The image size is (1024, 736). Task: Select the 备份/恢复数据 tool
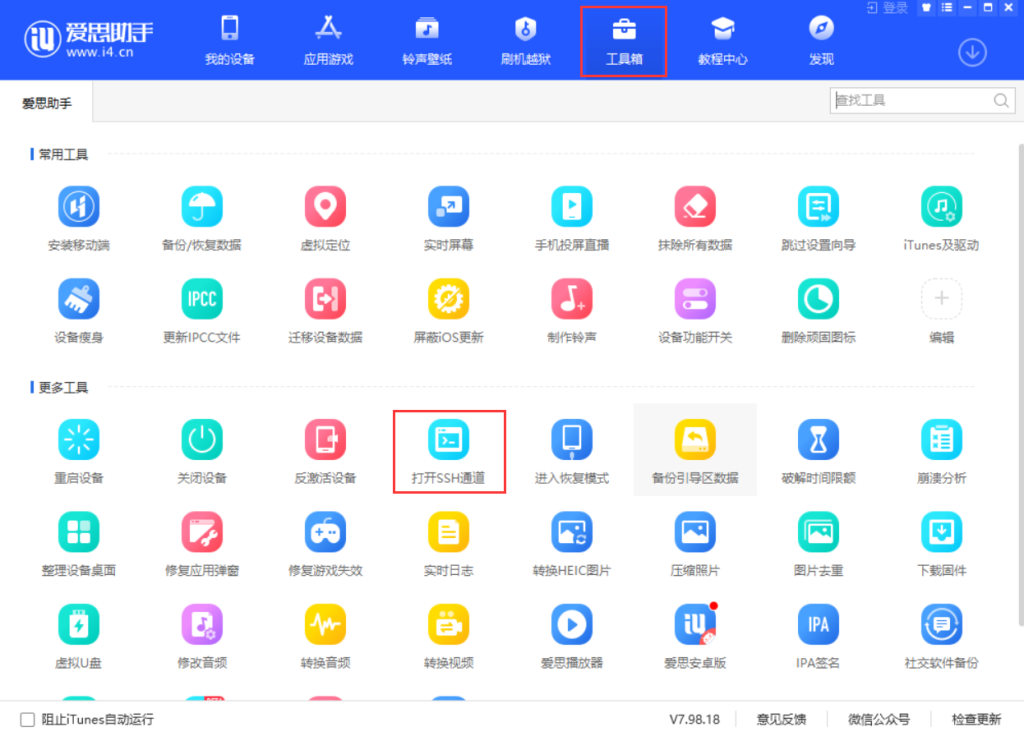coord(202,207)
